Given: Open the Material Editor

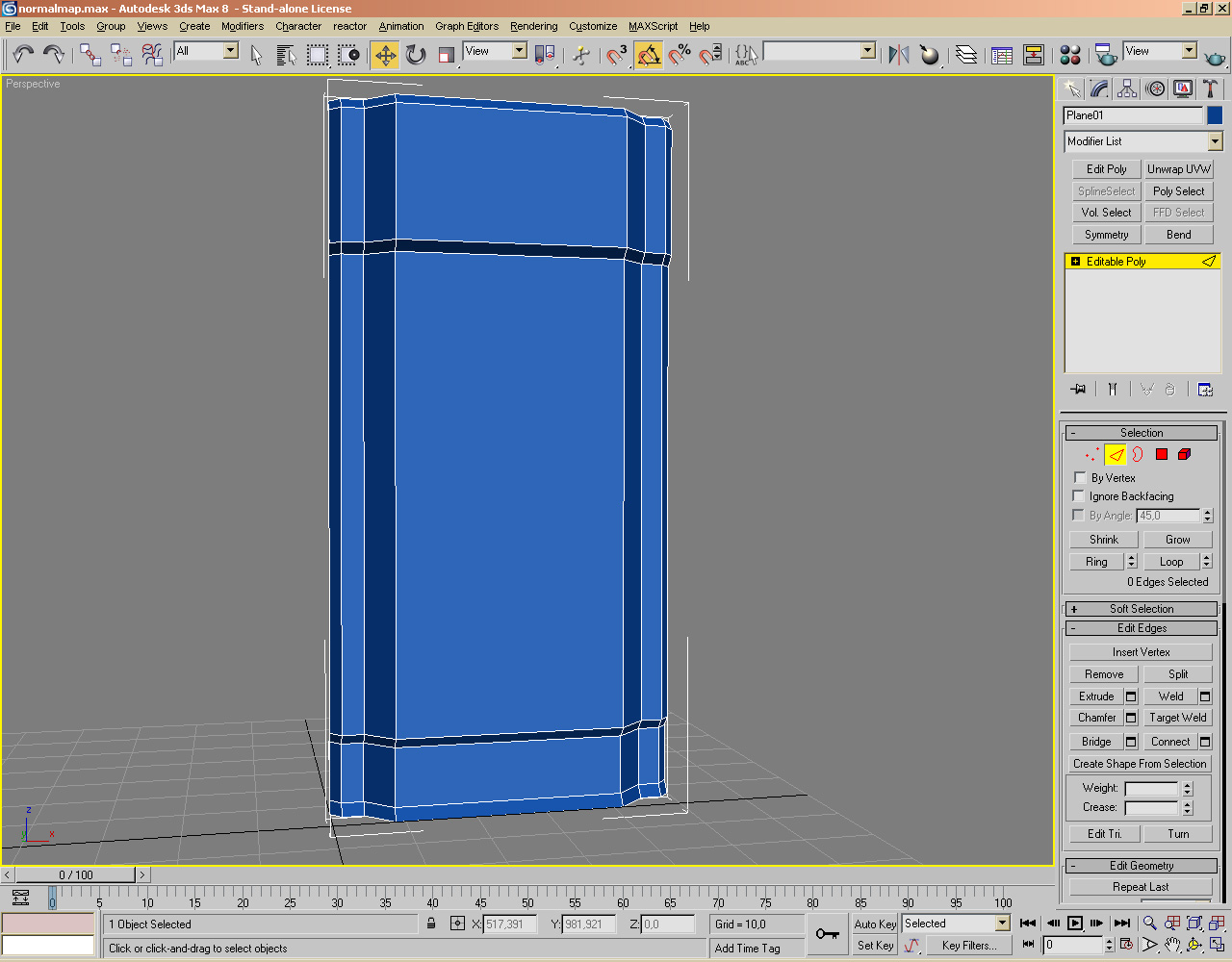Looking at the screenshot, I should coord(1069,55).
